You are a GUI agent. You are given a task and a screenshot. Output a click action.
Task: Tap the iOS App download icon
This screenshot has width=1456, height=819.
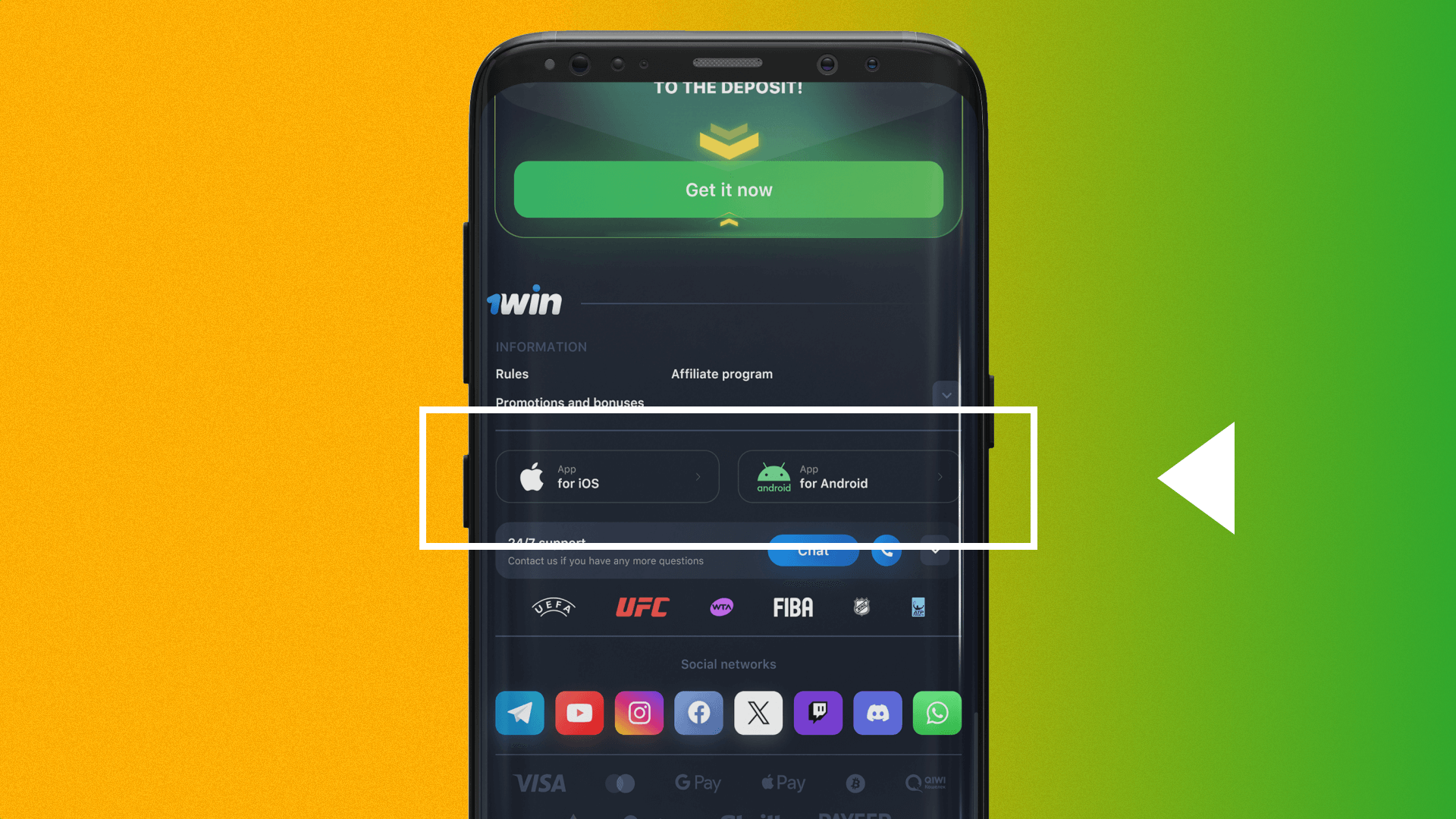coord(608,477)
